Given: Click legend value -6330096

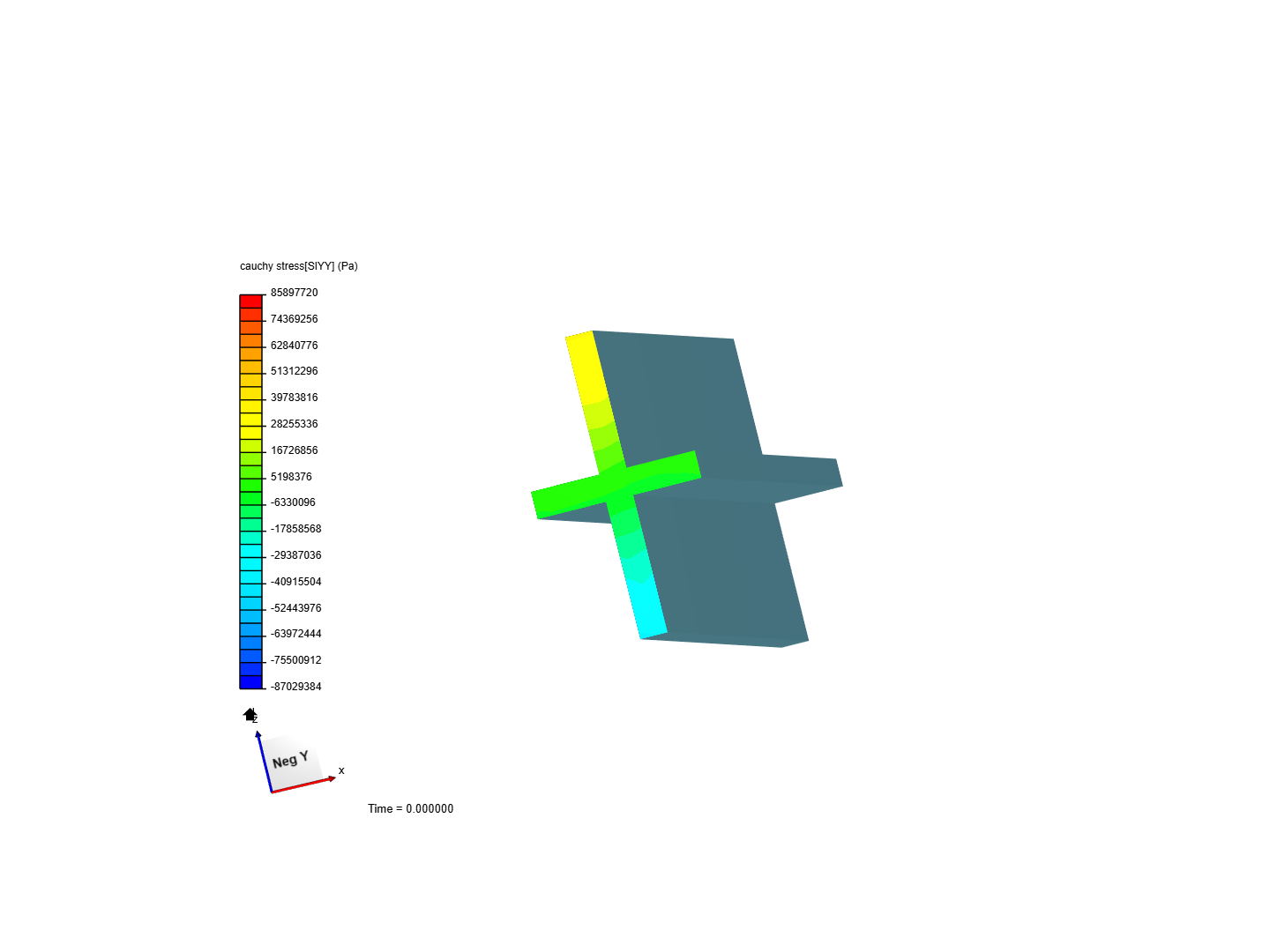Looking at the screenshot, I should tap(293, 502).
